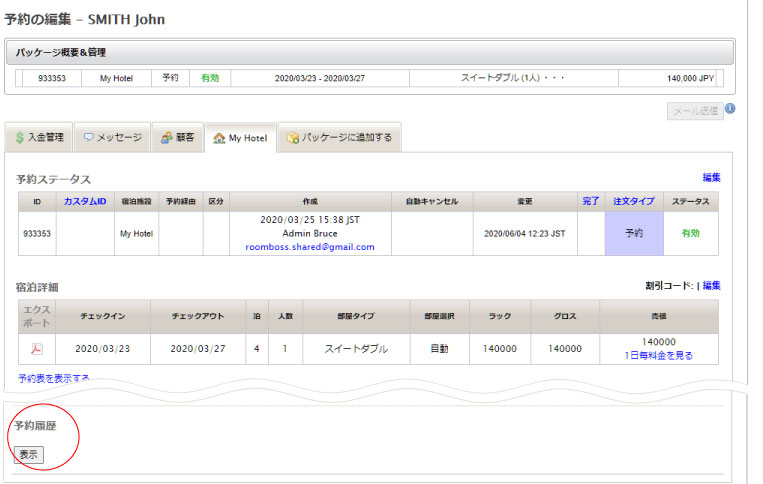The width and height of the screenshot is (763, 484).
Task: Click the メール送信 button
Action: pos(694,111)
